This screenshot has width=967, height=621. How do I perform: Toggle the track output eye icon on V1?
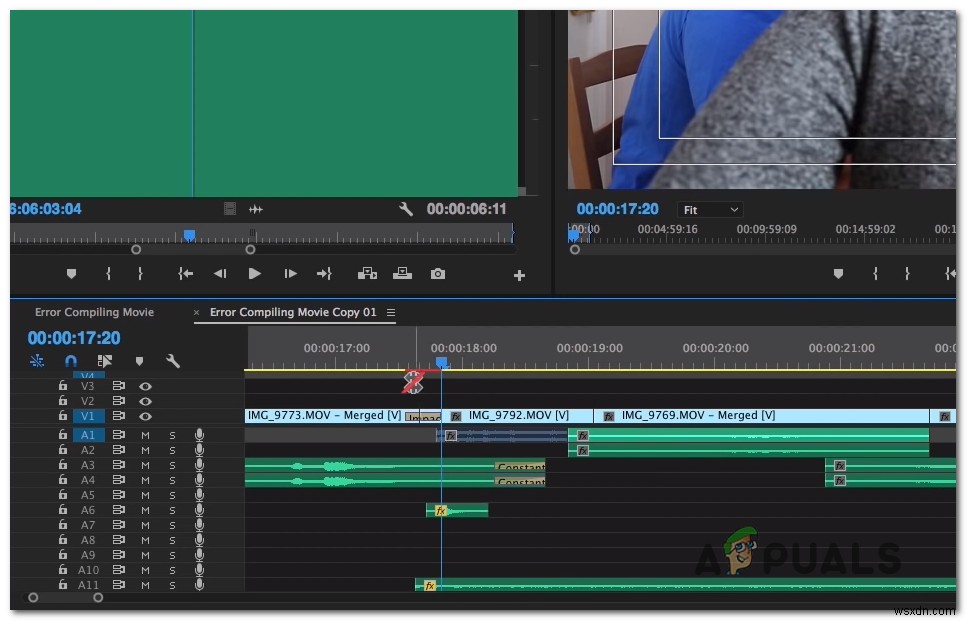(145, 415)
